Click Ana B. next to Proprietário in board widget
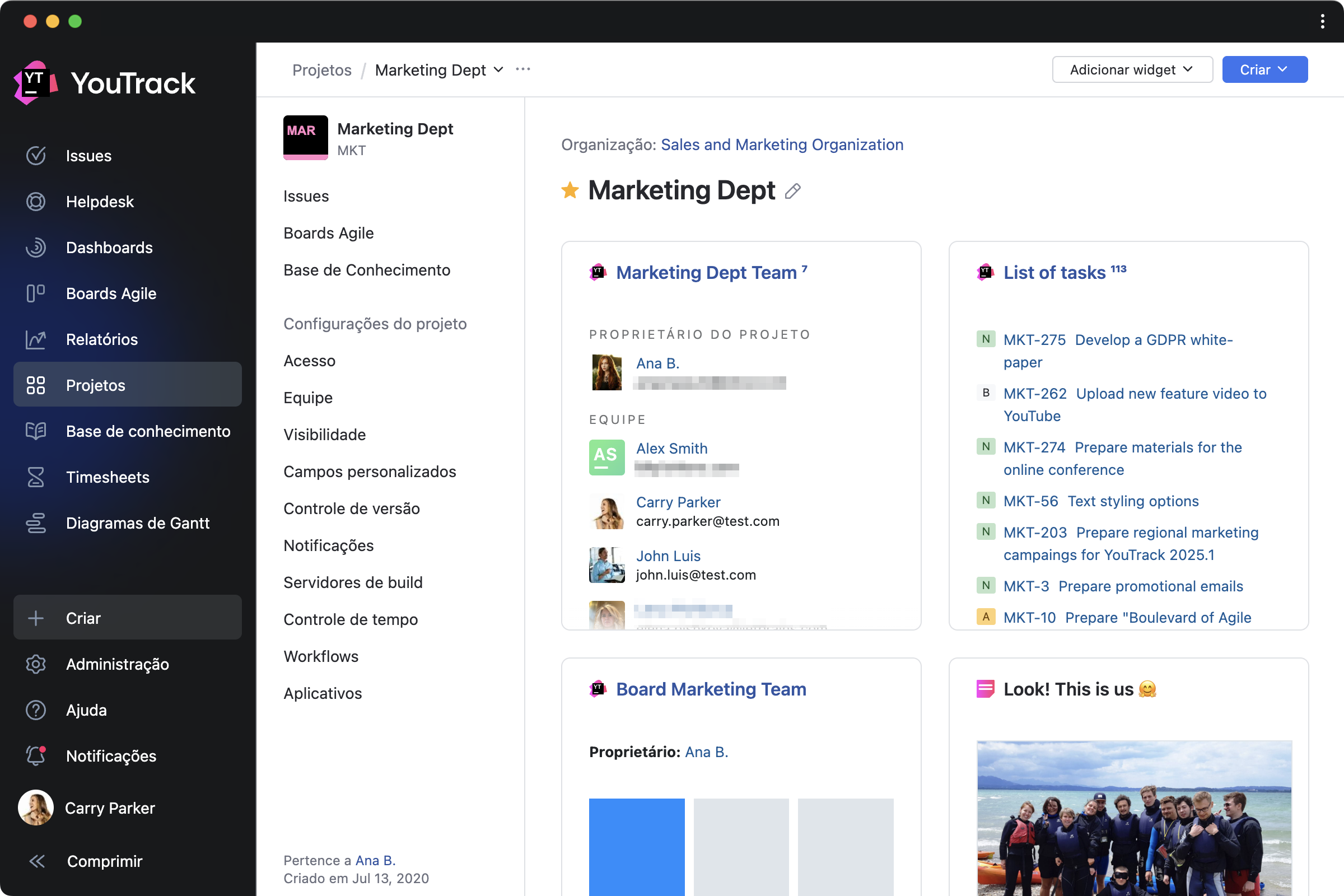Screen dimensions: 1344x896 point(706,752)
